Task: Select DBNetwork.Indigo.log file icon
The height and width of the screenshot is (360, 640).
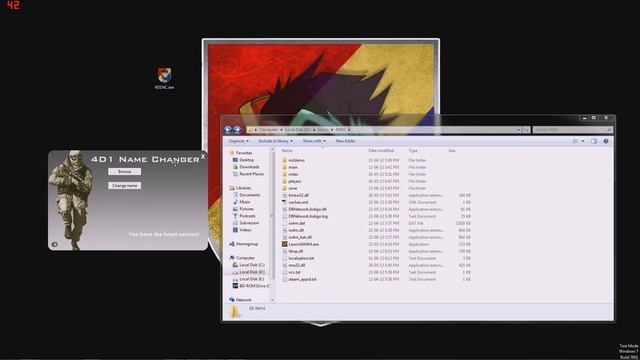Action: click(284, 216)
